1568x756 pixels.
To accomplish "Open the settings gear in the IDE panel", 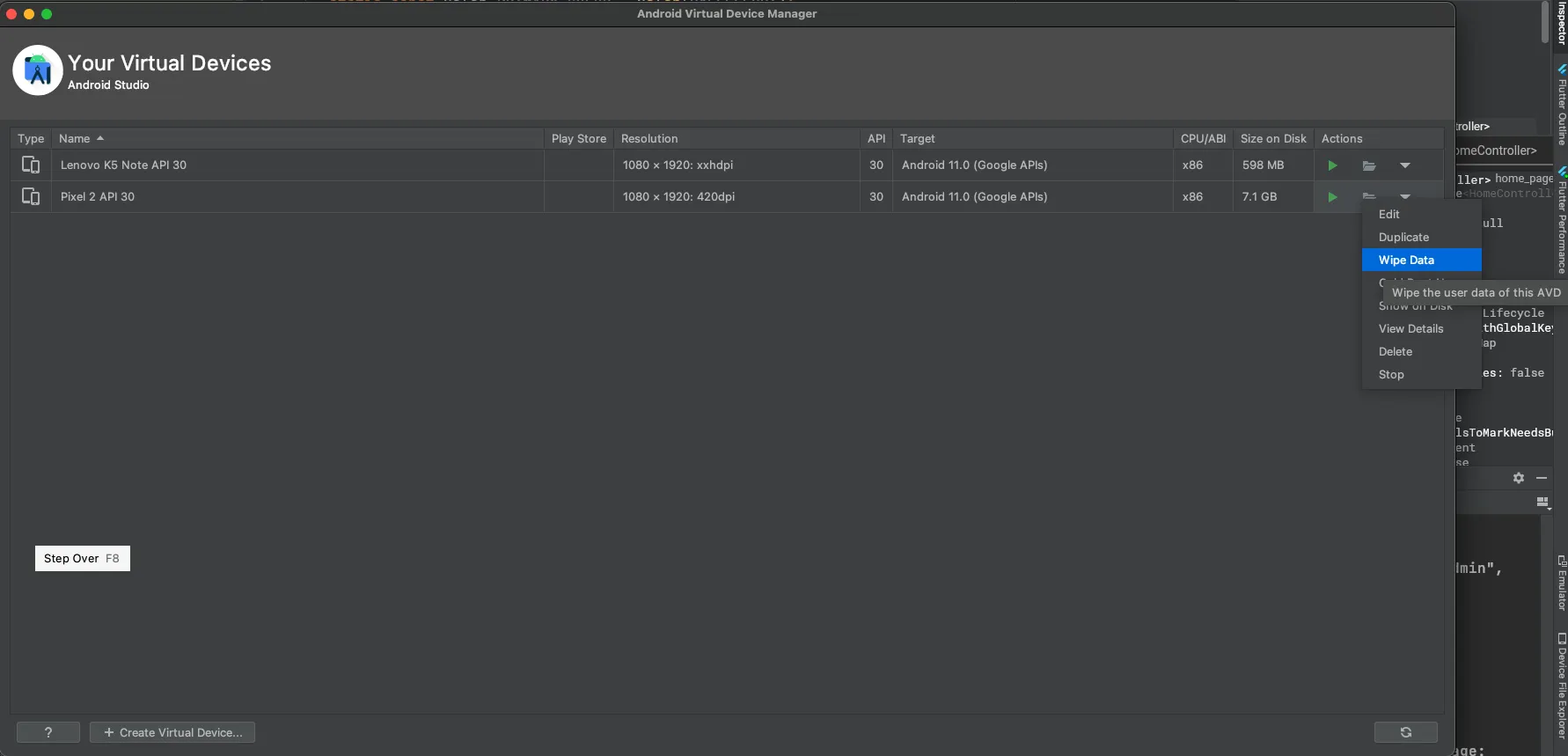I will click(x=1519, y=478).
